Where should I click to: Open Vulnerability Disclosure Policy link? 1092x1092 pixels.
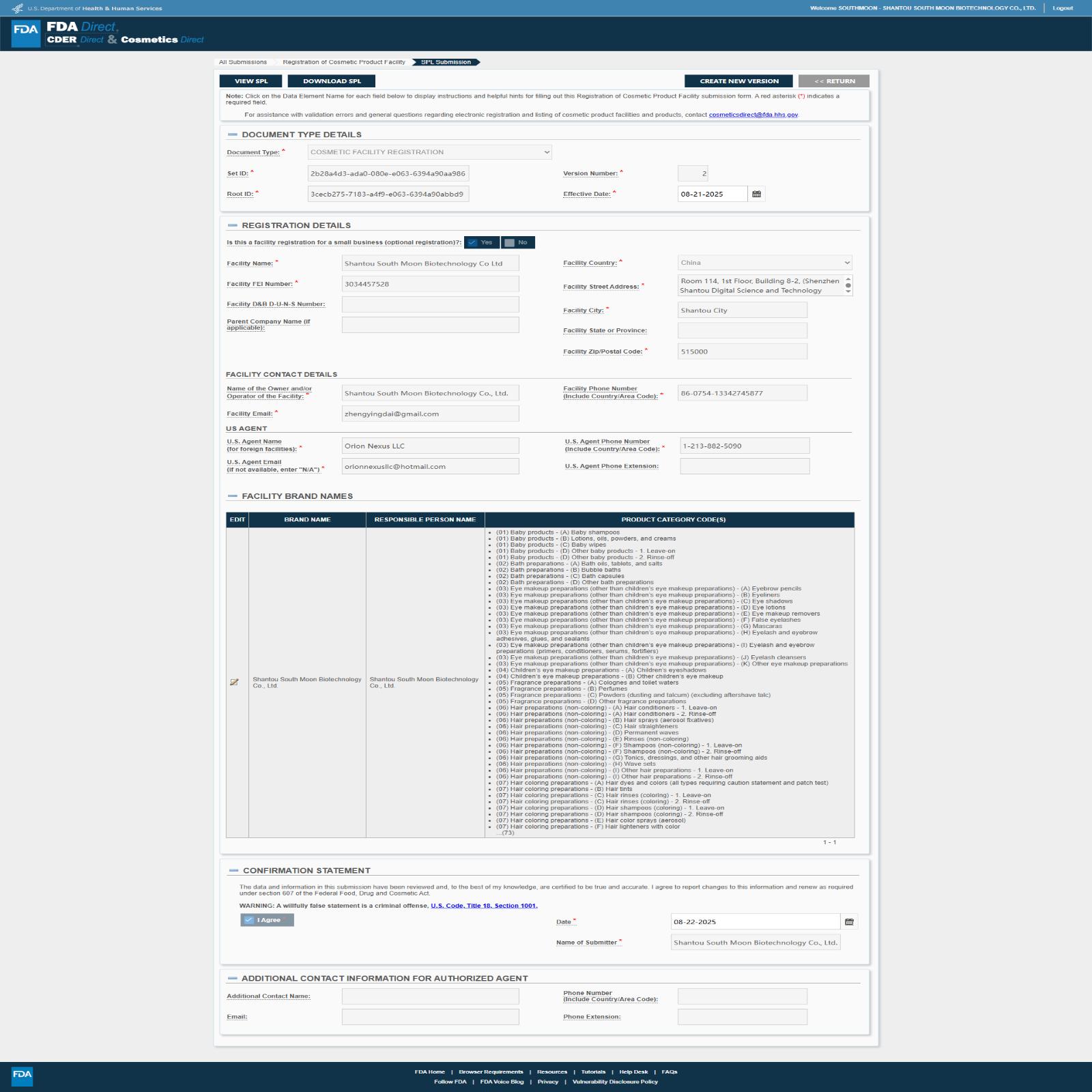coord(615,1082)
